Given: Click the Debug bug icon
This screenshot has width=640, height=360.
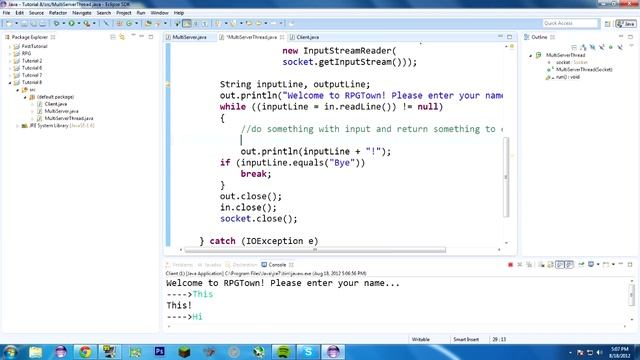Looking at the screenshot, I should click(x=56, y=23).
